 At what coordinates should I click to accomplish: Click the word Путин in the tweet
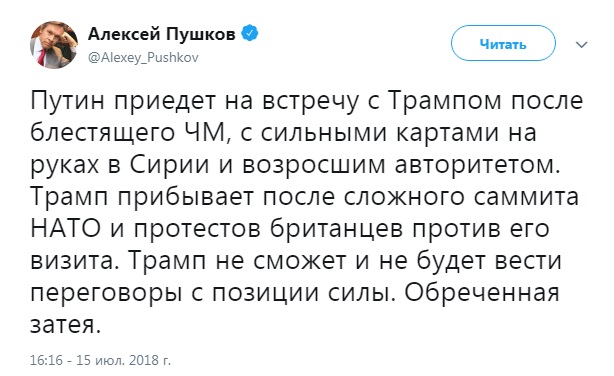68,101
